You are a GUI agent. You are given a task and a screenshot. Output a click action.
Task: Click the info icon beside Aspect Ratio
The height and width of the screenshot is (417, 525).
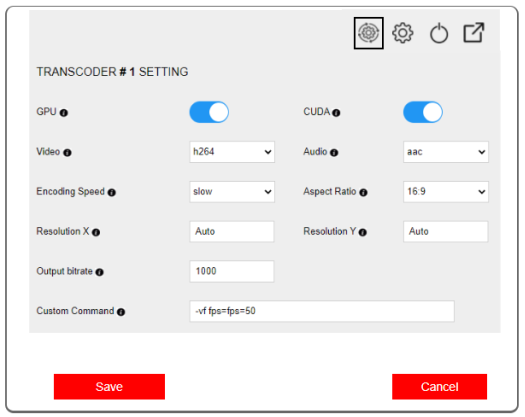(363, 192)
